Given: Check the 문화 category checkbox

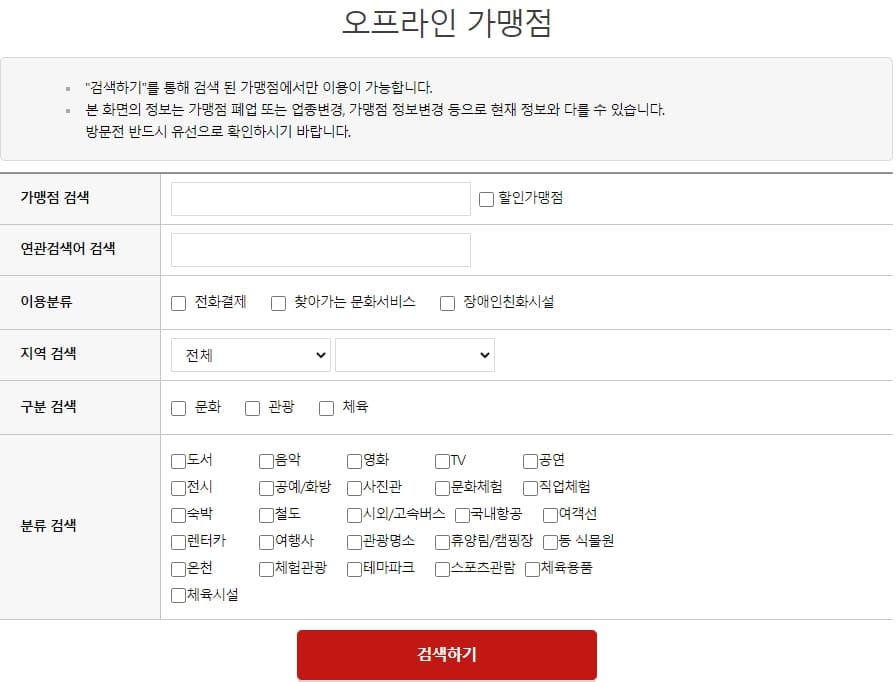Looking at the screenshot, I should click(x=178, y=408).
